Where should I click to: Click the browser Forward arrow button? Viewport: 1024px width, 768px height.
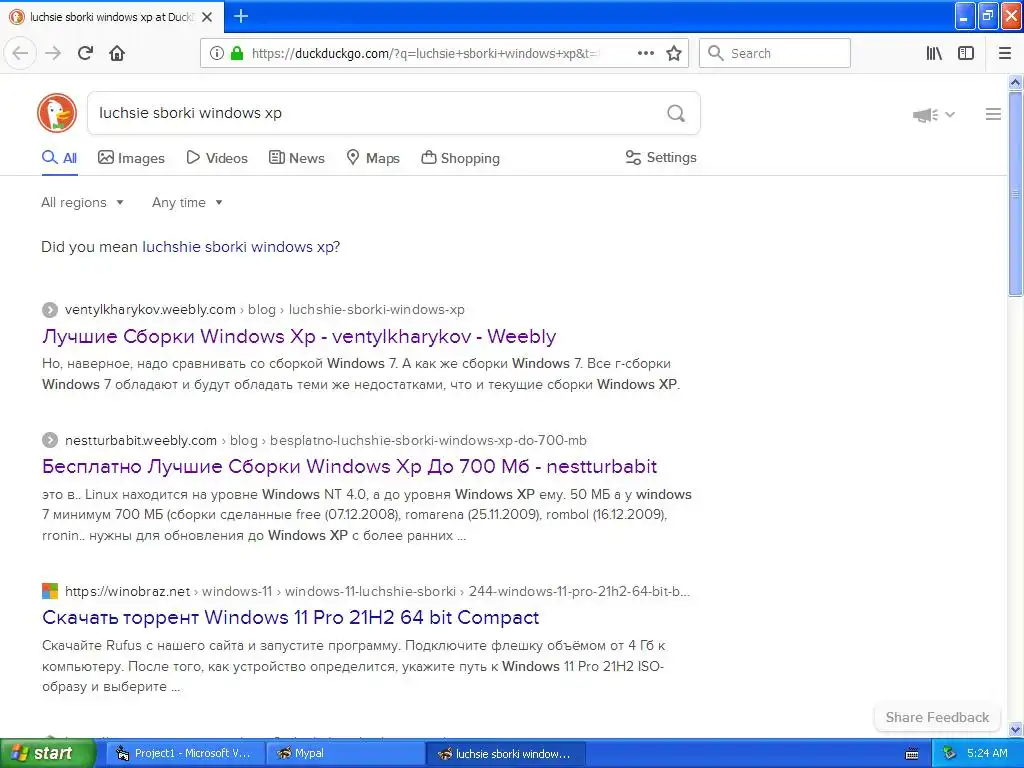[53, 53]
